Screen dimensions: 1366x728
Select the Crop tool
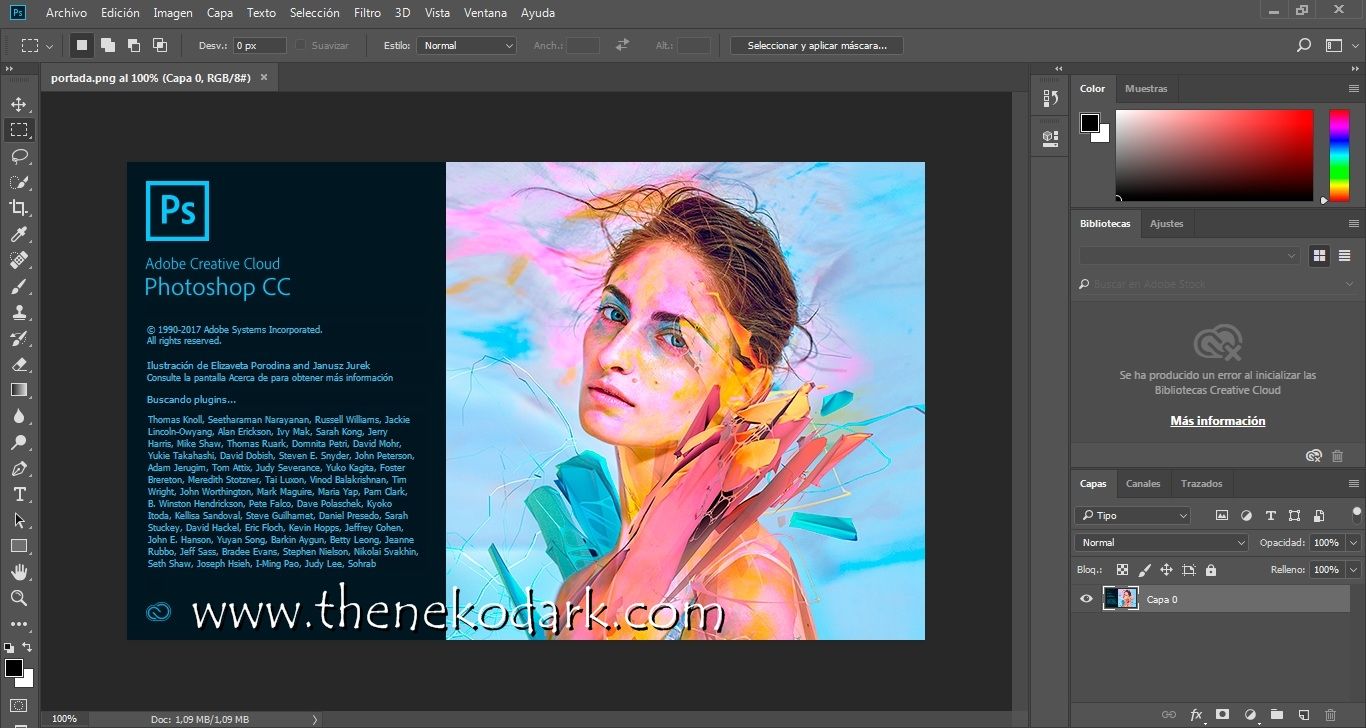[x=18, y=208]
